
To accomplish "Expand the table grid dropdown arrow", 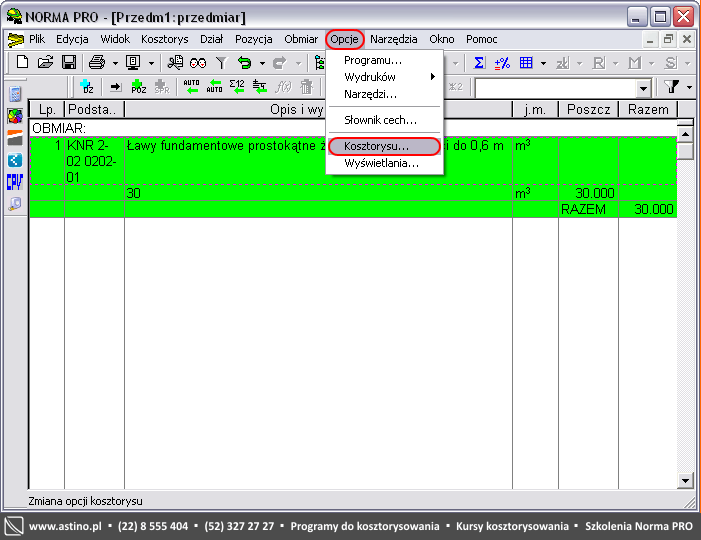I will click(x=543, y=63).
